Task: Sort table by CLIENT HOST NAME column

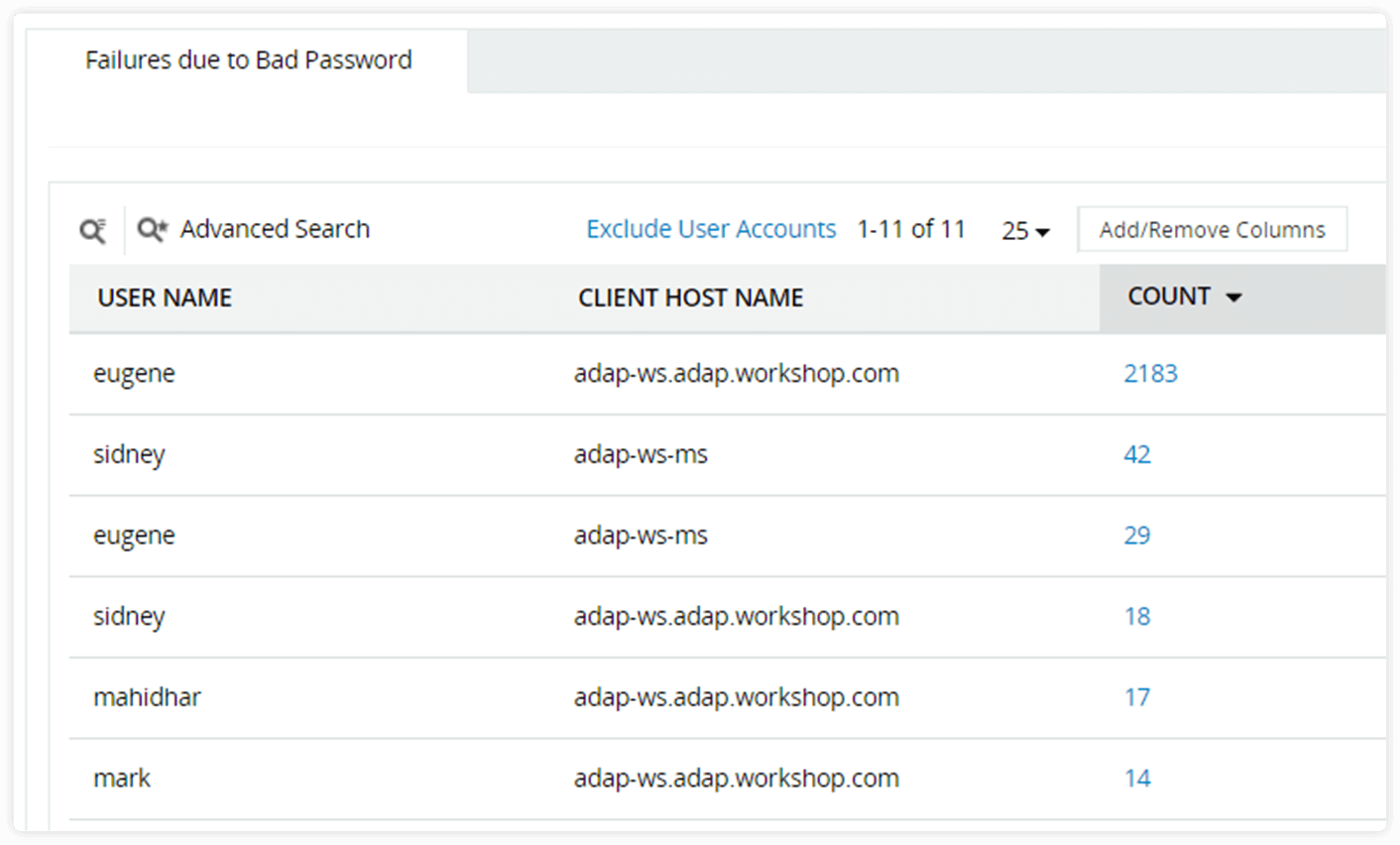Action: click(691, 297)
